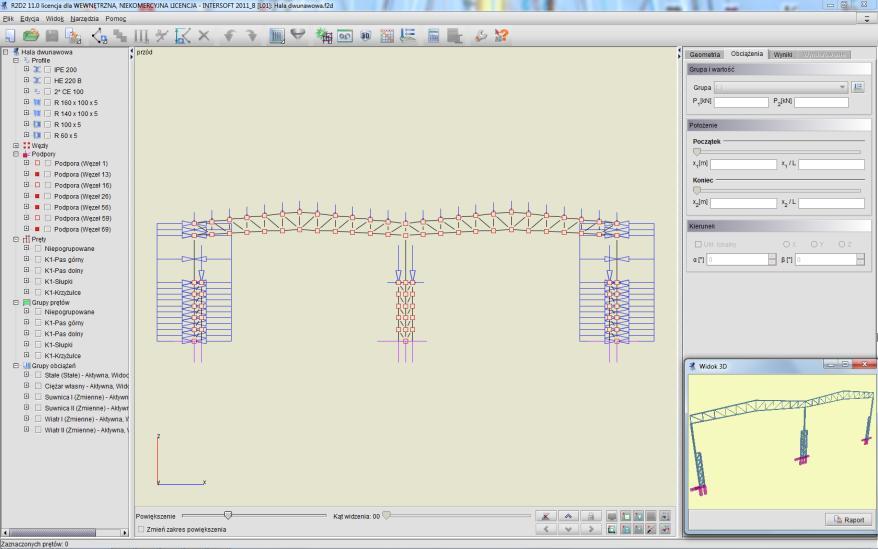Click the blue list lines toolbar icon

(x=408, y=36)
